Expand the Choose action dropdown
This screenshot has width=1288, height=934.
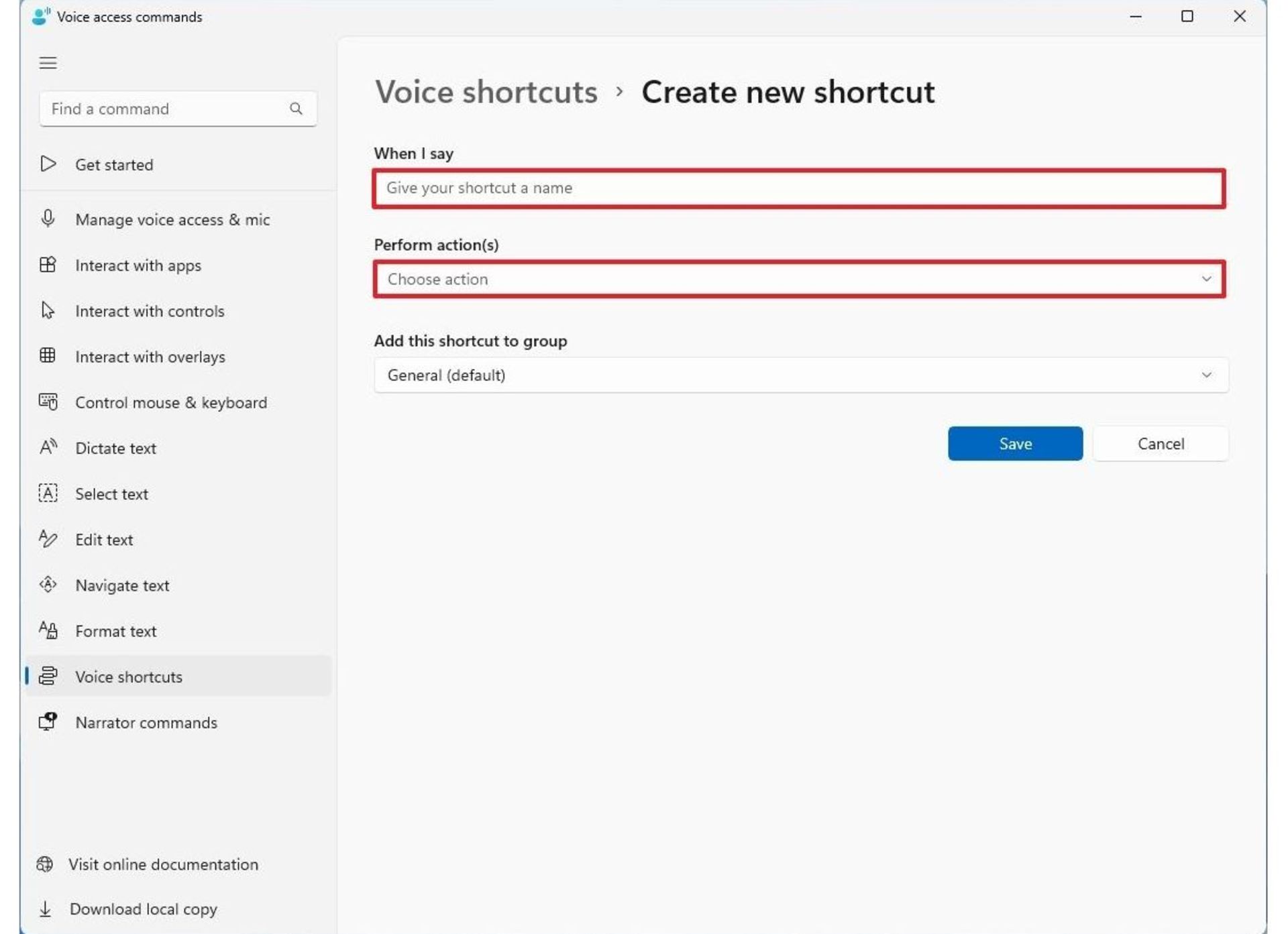pyautogui.click(x=798, y=279)
